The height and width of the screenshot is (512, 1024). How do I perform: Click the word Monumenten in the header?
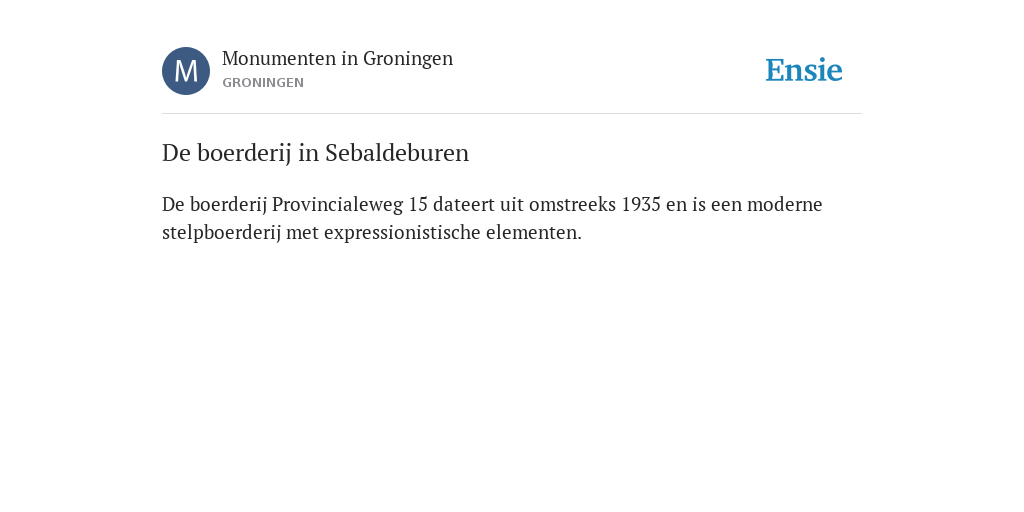tap(279, 59)
